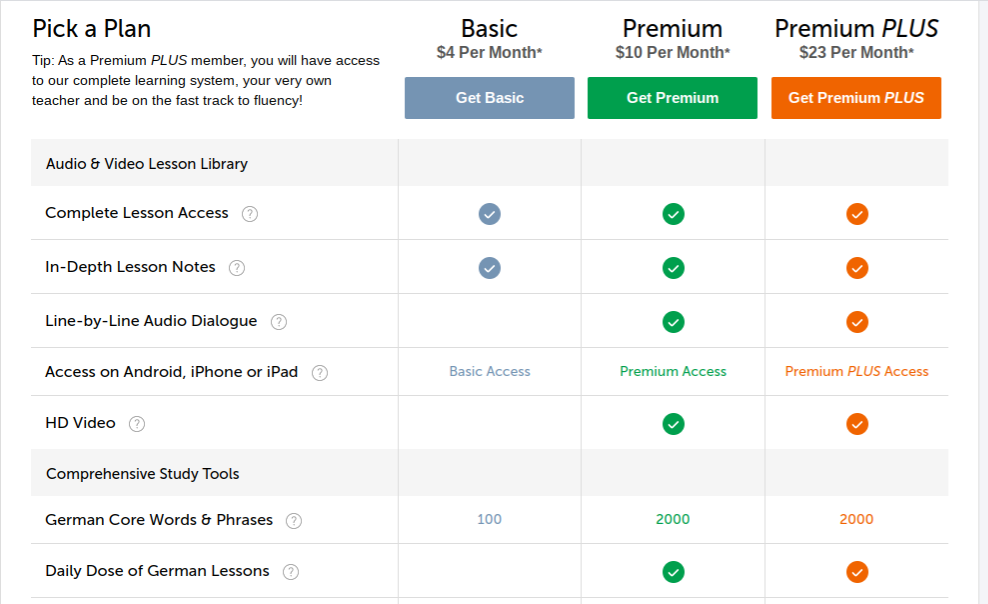Click the Get Basic button
This screenshot has height=604, width=988.
click(489, 98)
